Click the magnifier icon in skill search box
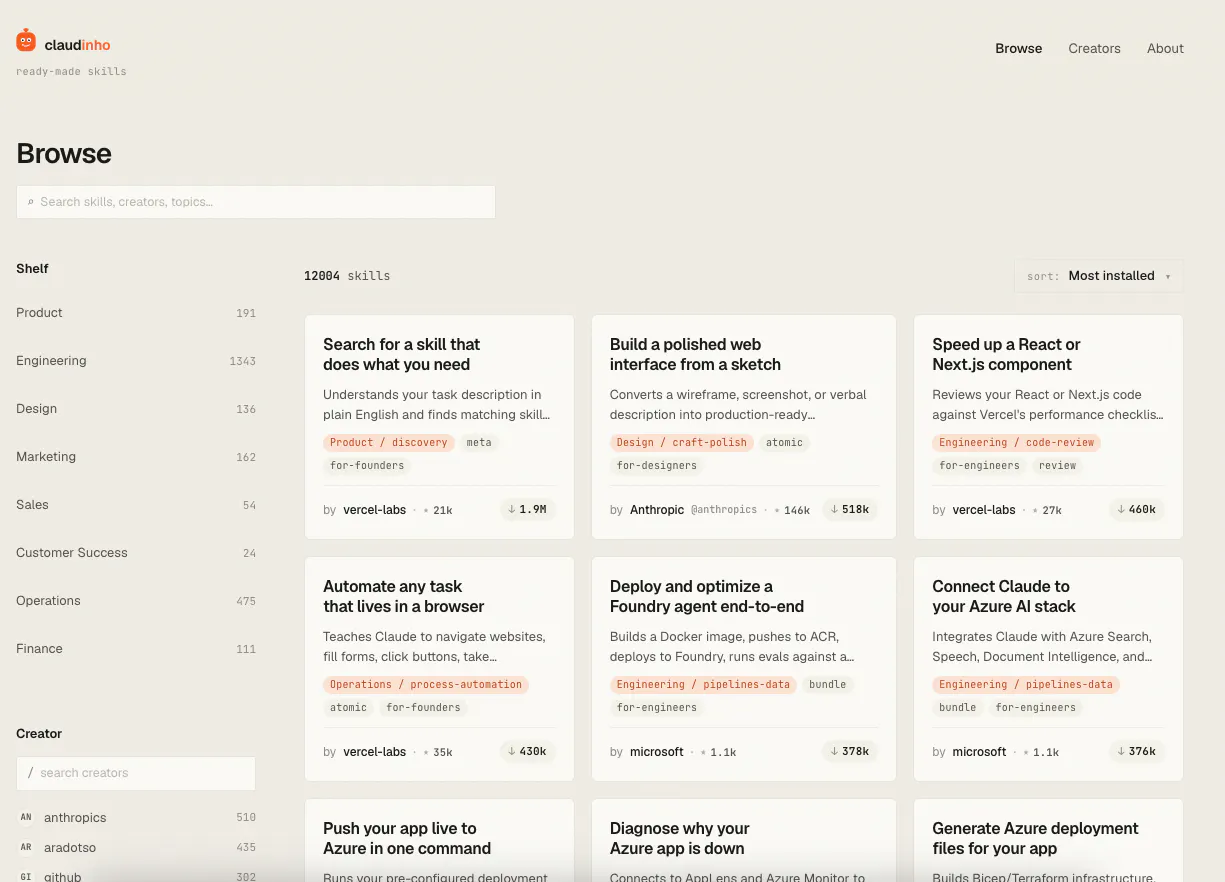The image size is (1225, 882). 30,202
